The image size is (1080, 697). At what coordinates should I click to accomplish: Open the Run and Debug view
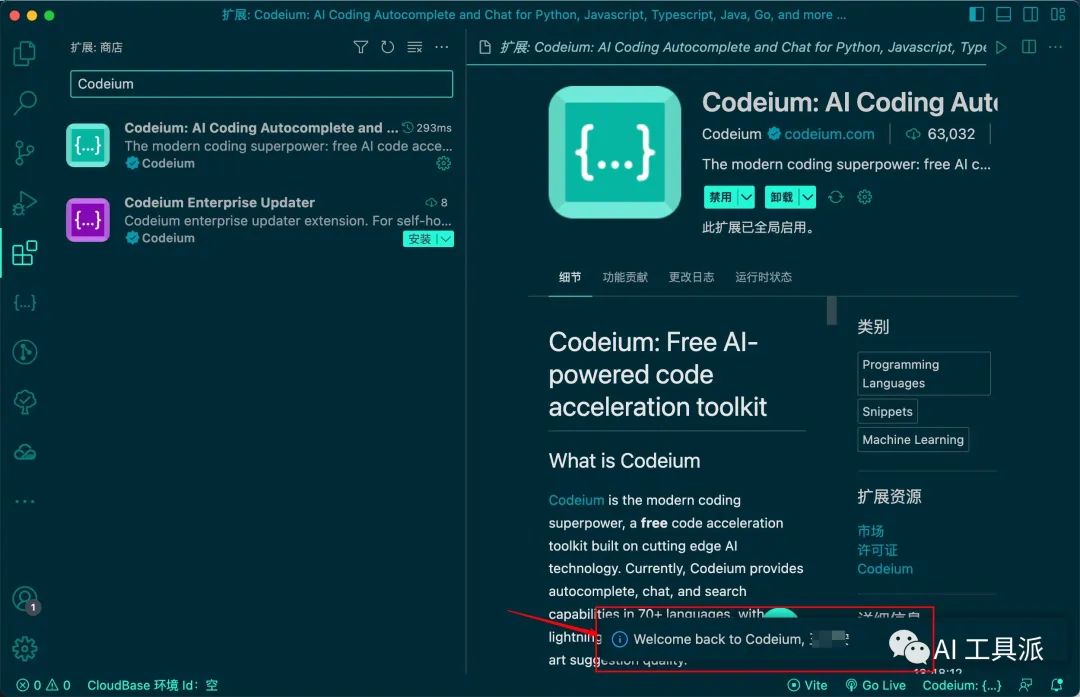(25, 203)
